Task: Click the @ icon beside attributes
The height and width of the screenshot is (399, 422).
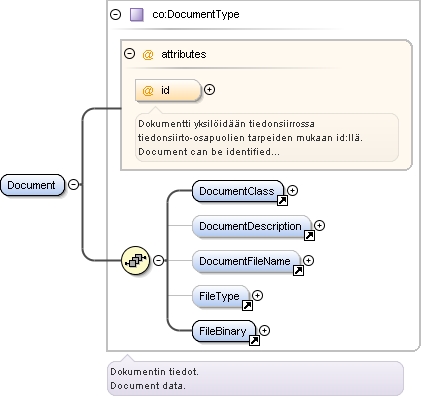Action: (148, 54)
